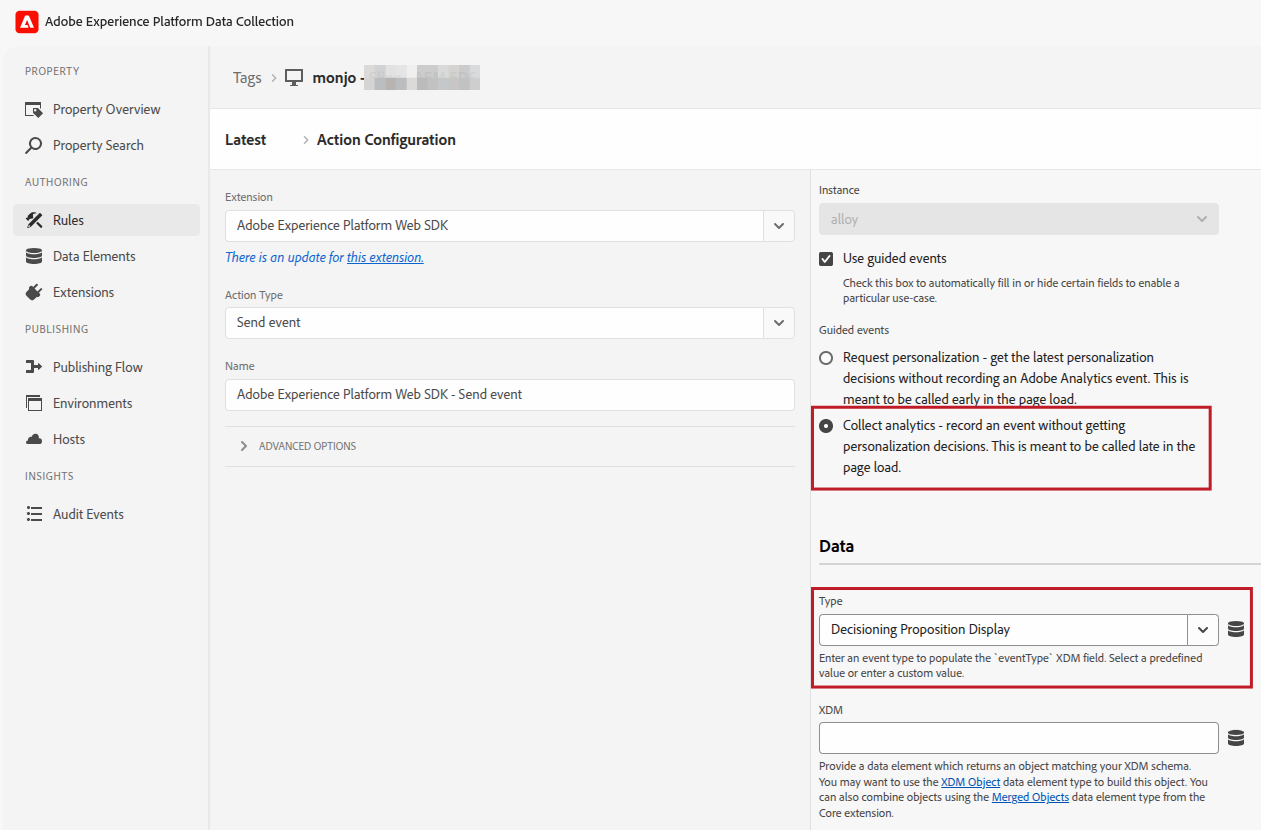
Task: Open the Extensions page
Action: pos(83,292)
